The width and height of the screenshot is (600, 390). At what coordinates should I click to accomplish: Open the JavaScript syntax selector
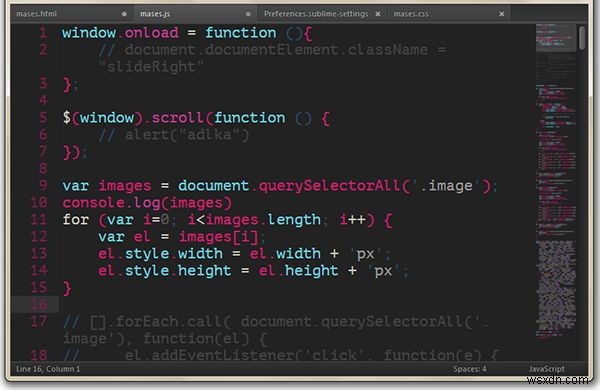pyautogui.click(x=546, y=369)
